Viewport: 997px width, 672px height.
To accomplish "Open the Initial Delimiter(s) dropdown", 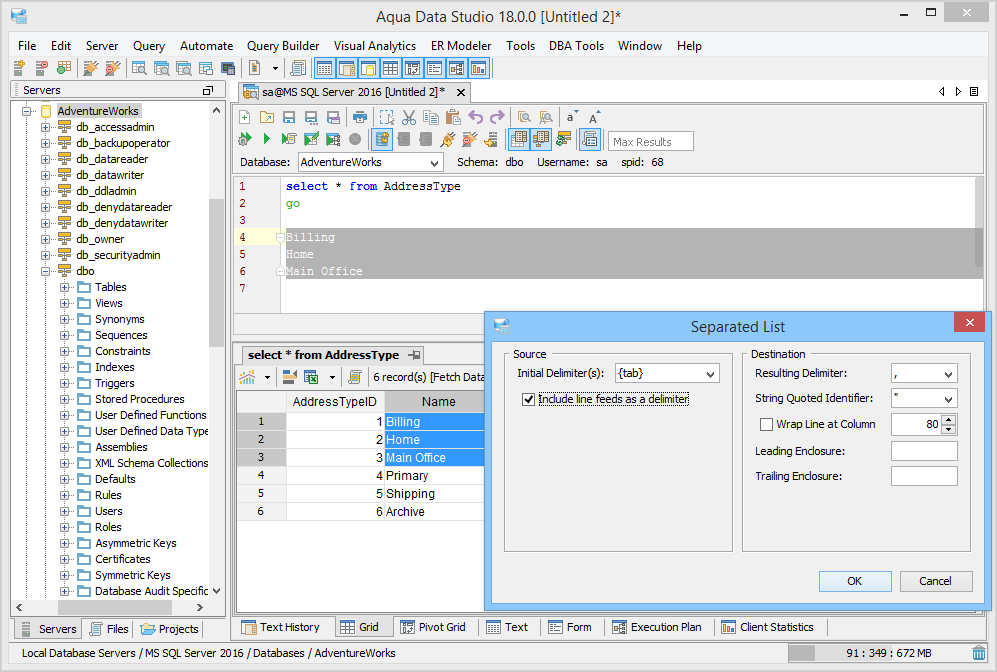I will point(710,374).
